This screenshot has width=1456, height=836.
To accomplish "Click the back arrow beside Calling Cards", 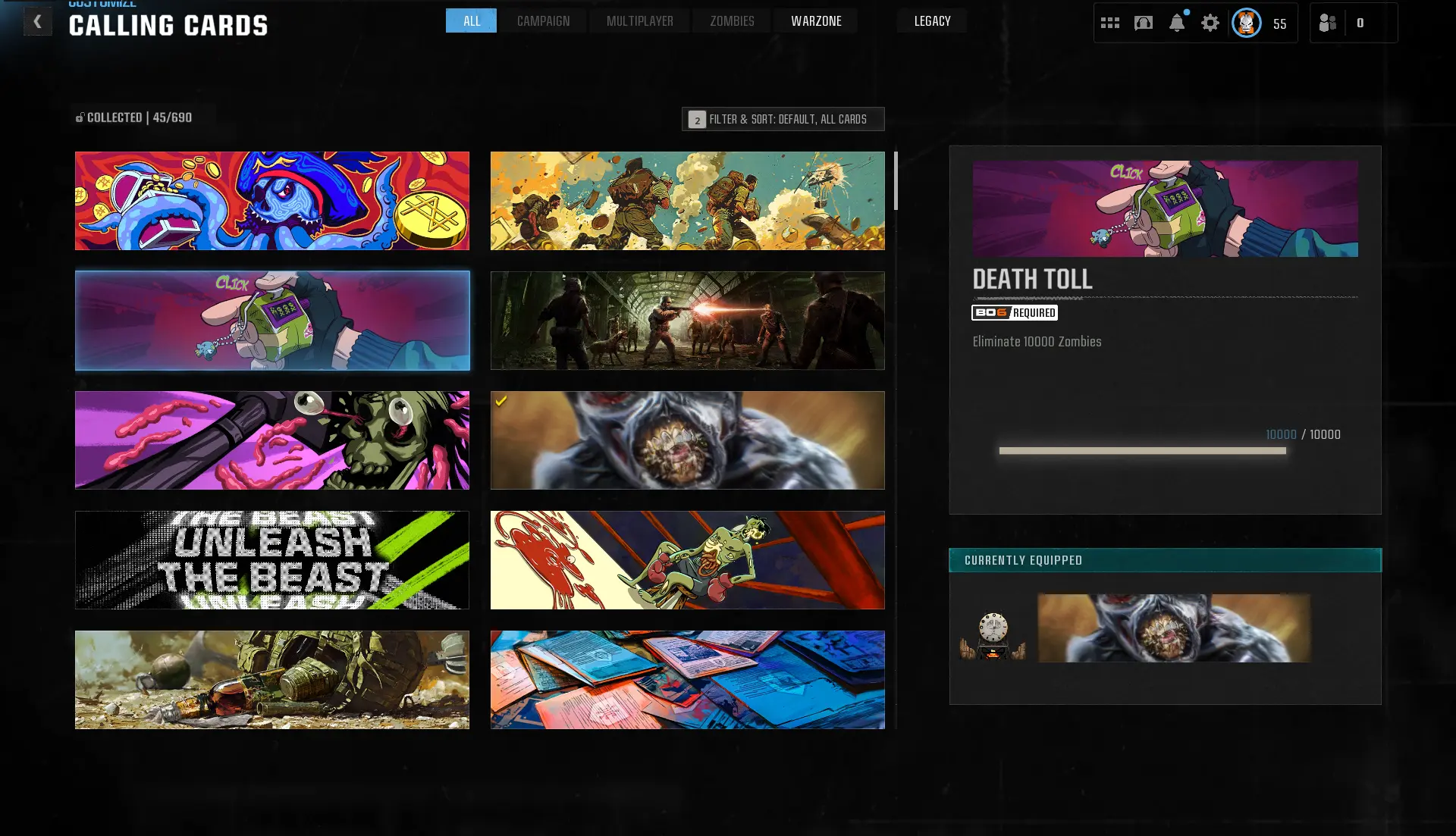I will 37,22.
